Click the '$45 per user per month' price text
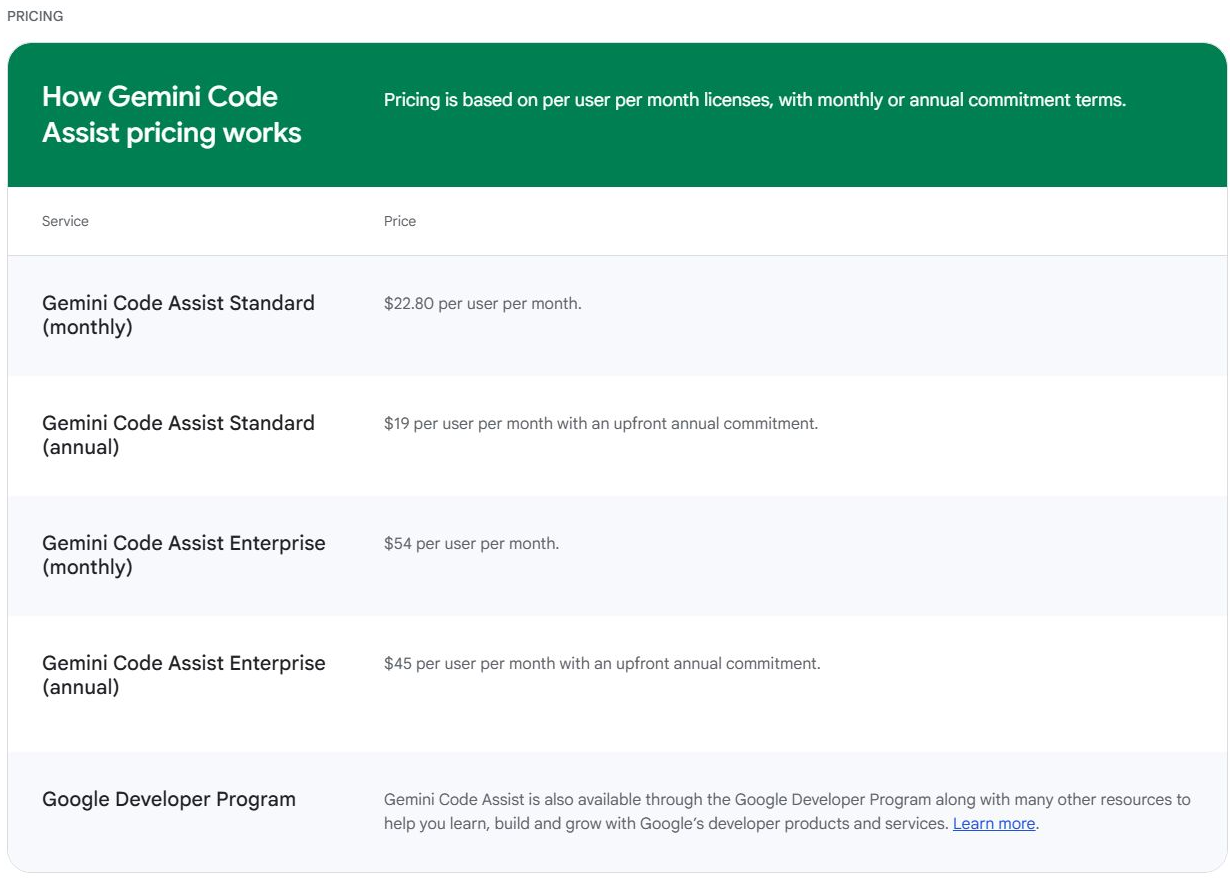Image resolution: width=1230 pixels, height=880 pixels. 602,663
